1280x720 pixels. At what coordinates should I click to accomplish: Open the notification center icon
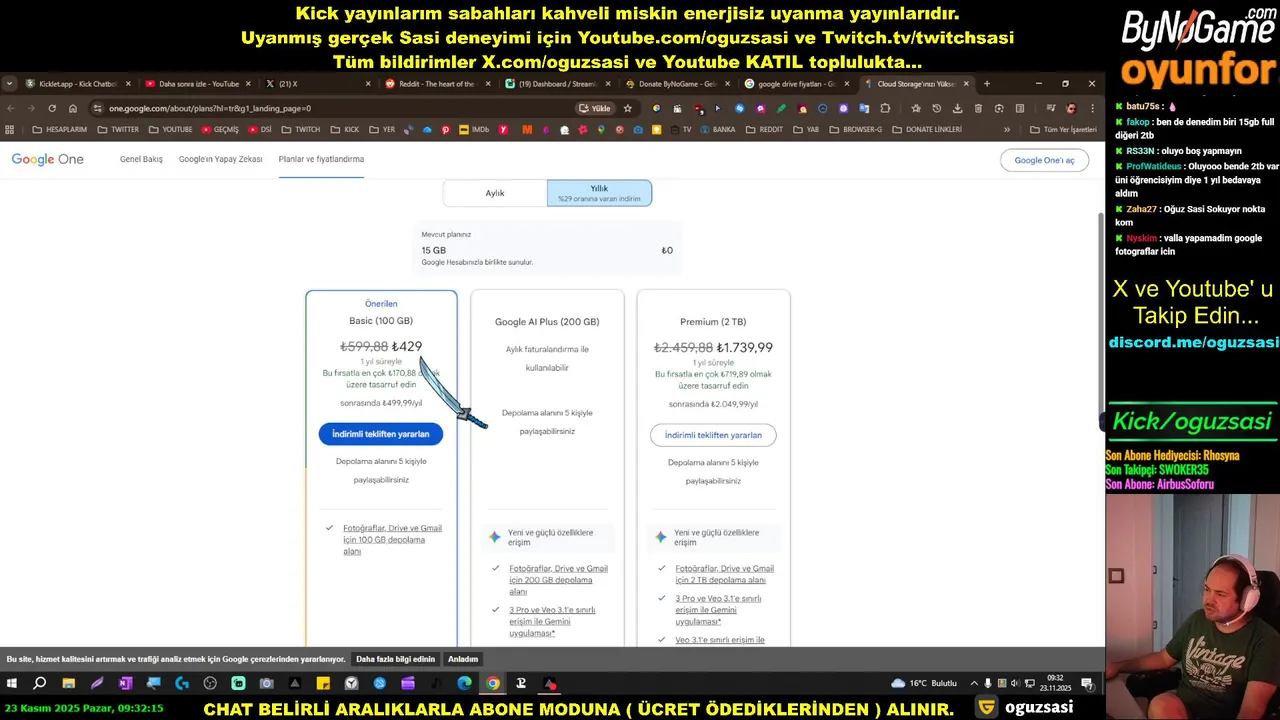1087,684
